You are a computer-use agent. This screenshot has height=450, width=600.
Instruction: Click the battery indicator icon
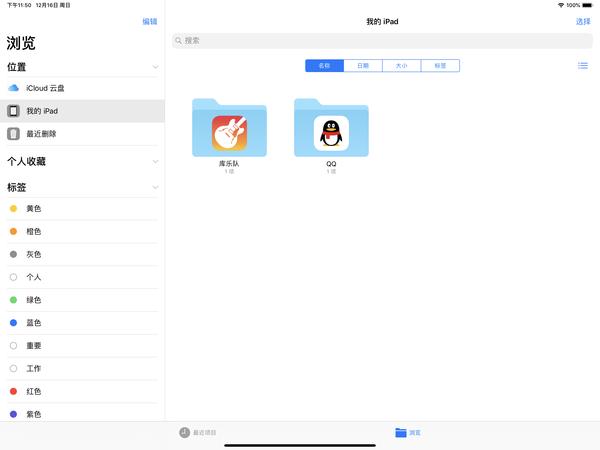click(x=587, y=5)
